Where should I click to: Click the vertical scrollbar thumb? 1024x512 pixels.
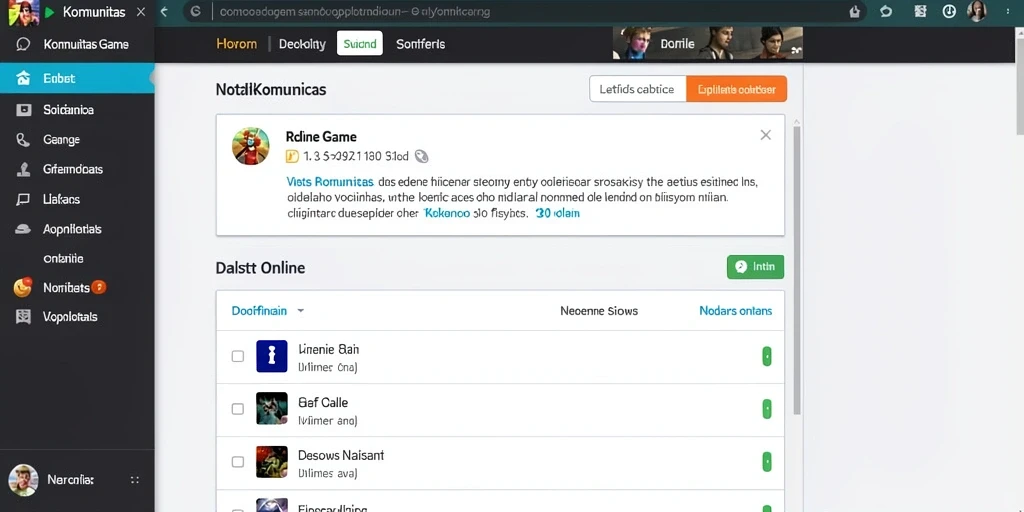[797, 268]
